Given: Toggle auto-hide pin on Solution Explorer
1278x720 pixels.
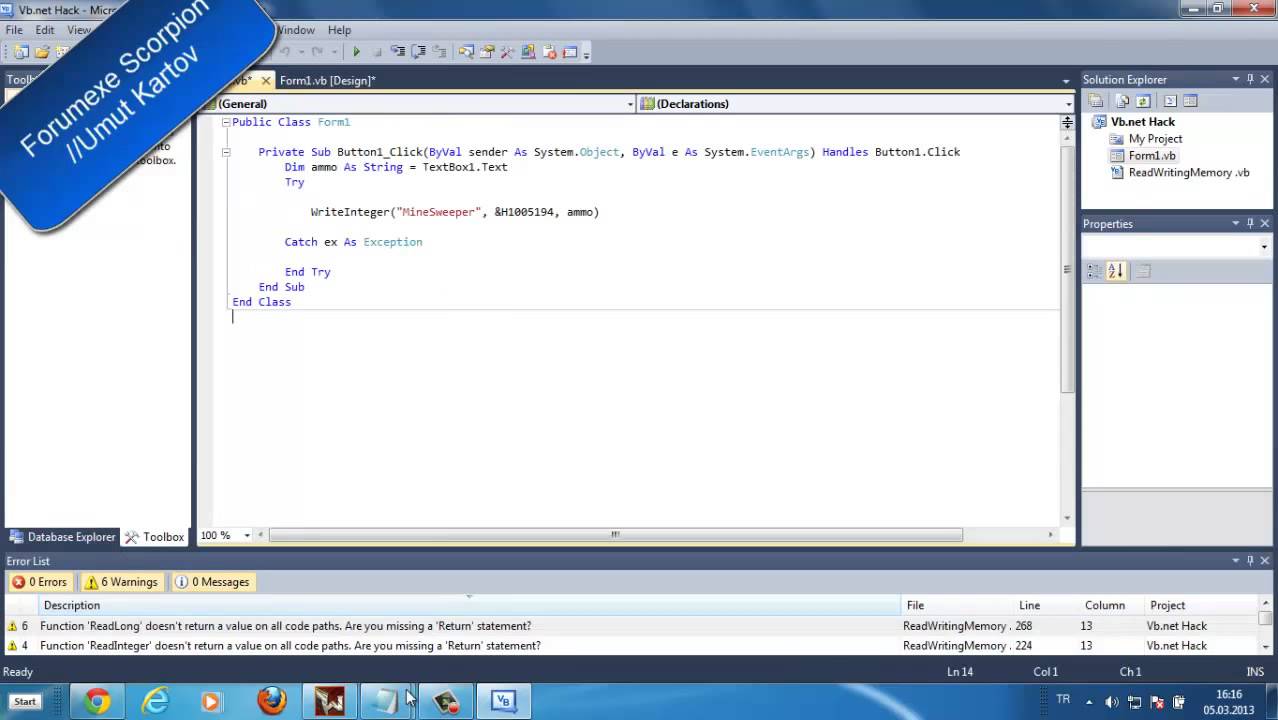Looking at the screenshot, I should point(1250,79).
